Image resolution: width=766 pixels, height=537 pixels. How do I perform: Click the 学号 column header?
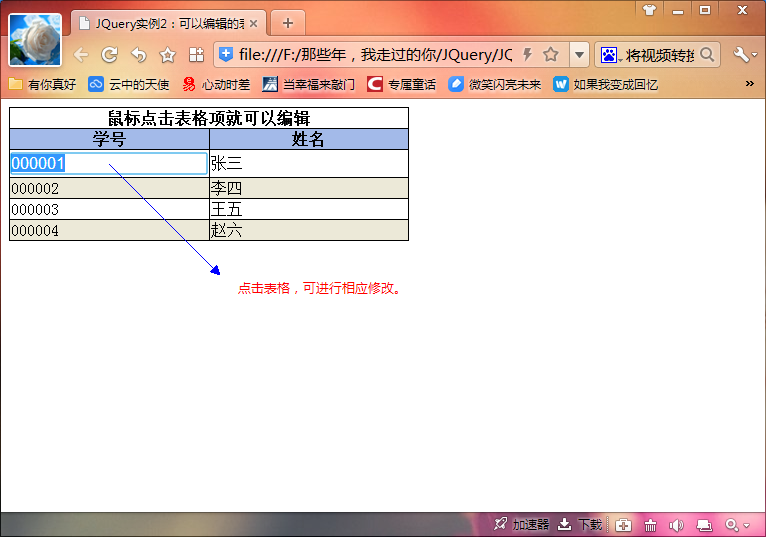pos(109,139)
